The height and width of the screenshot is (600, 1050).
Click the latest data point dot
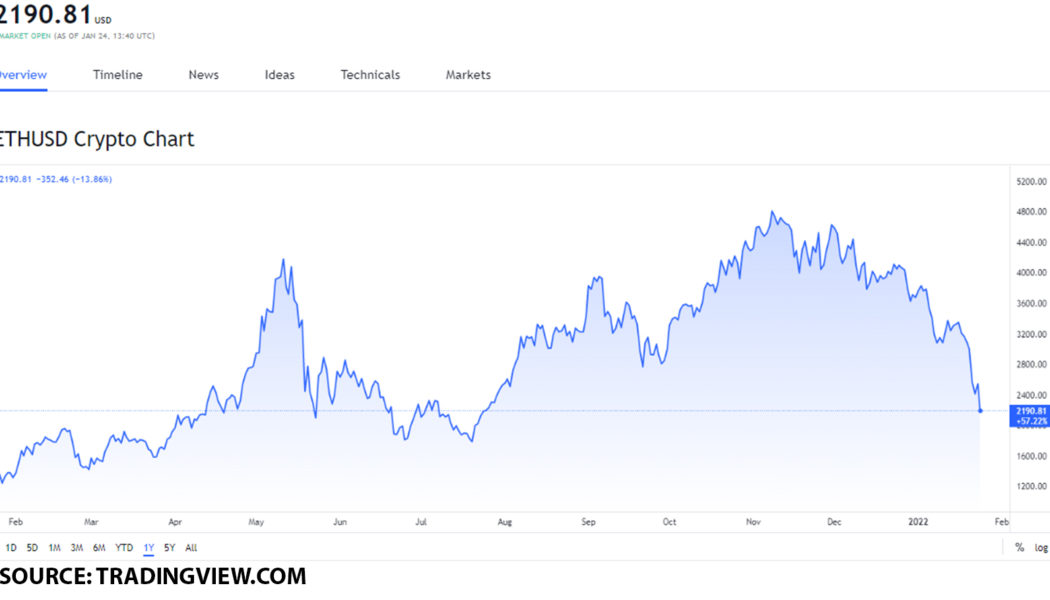pyautogui.click(x=980, y=410)
